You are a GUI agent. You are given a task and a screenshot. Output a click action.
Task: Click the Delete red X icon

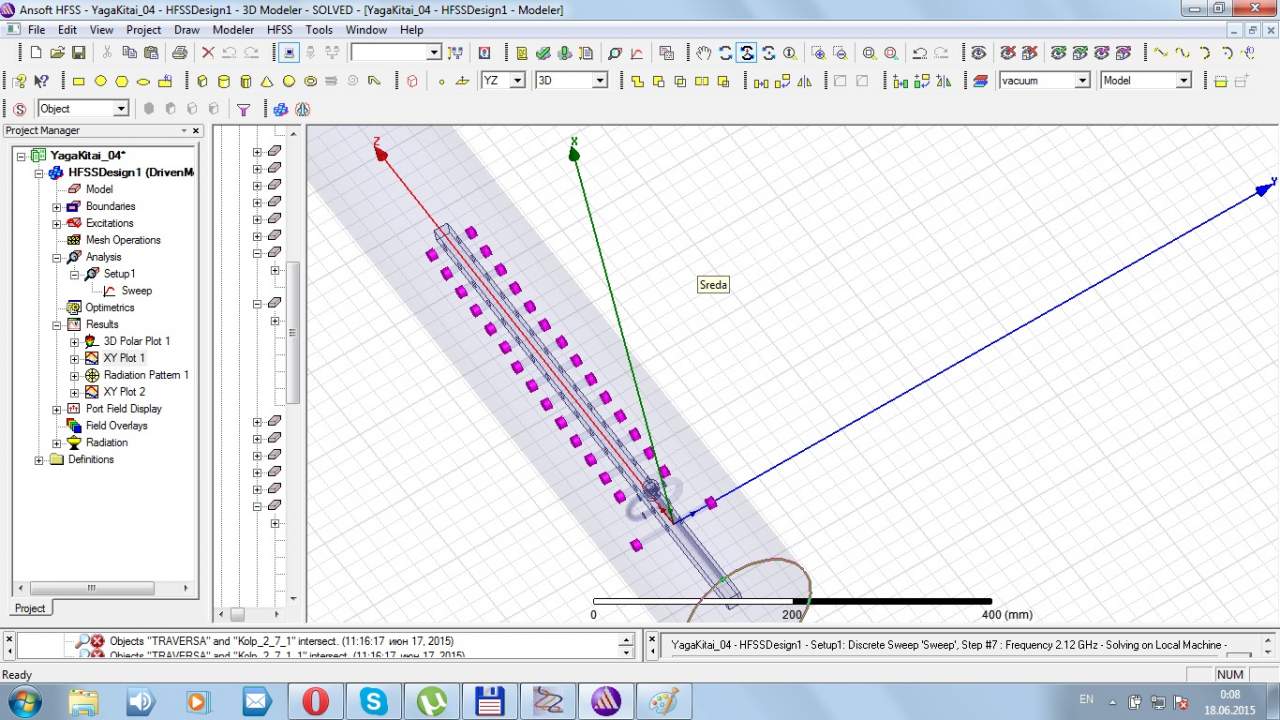[x=208, y=53]
